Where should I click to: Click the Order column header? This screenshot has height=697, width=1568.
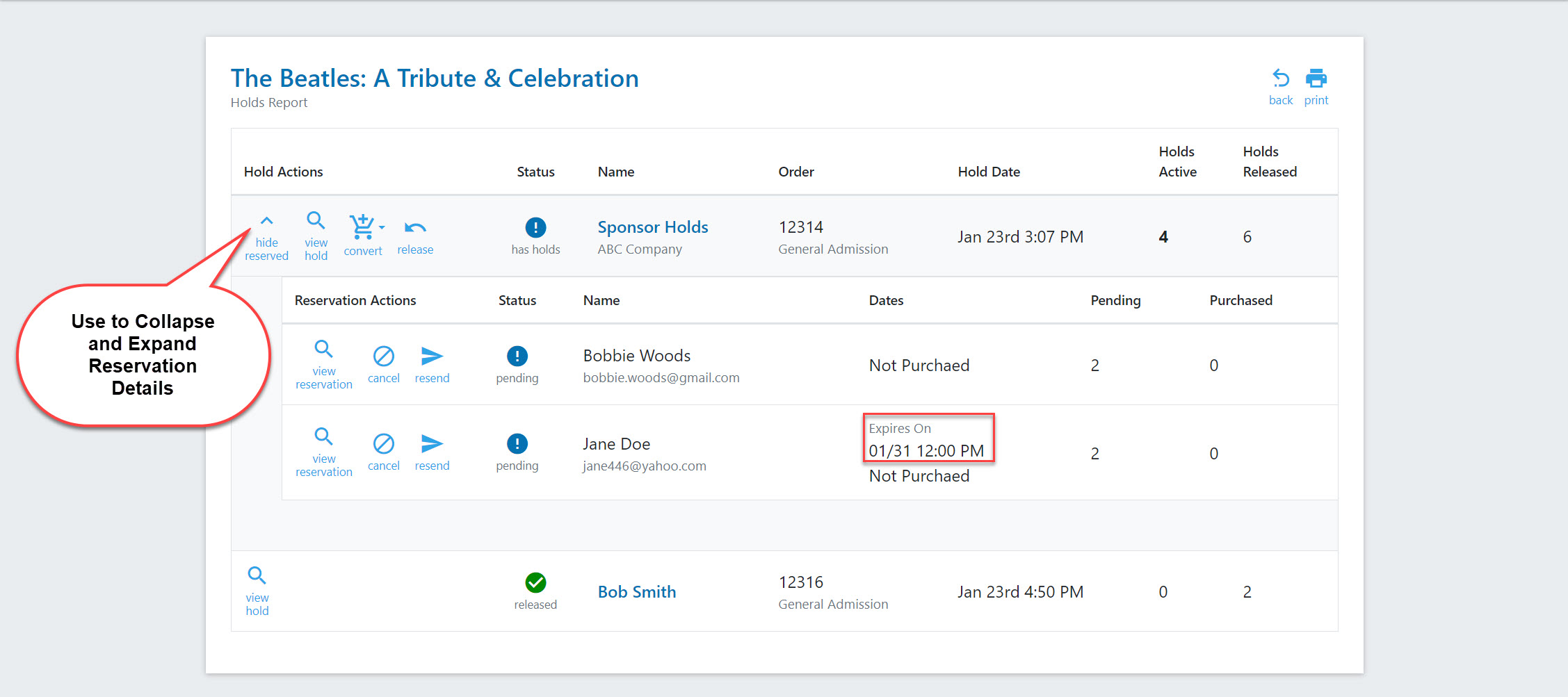[796, 172]
